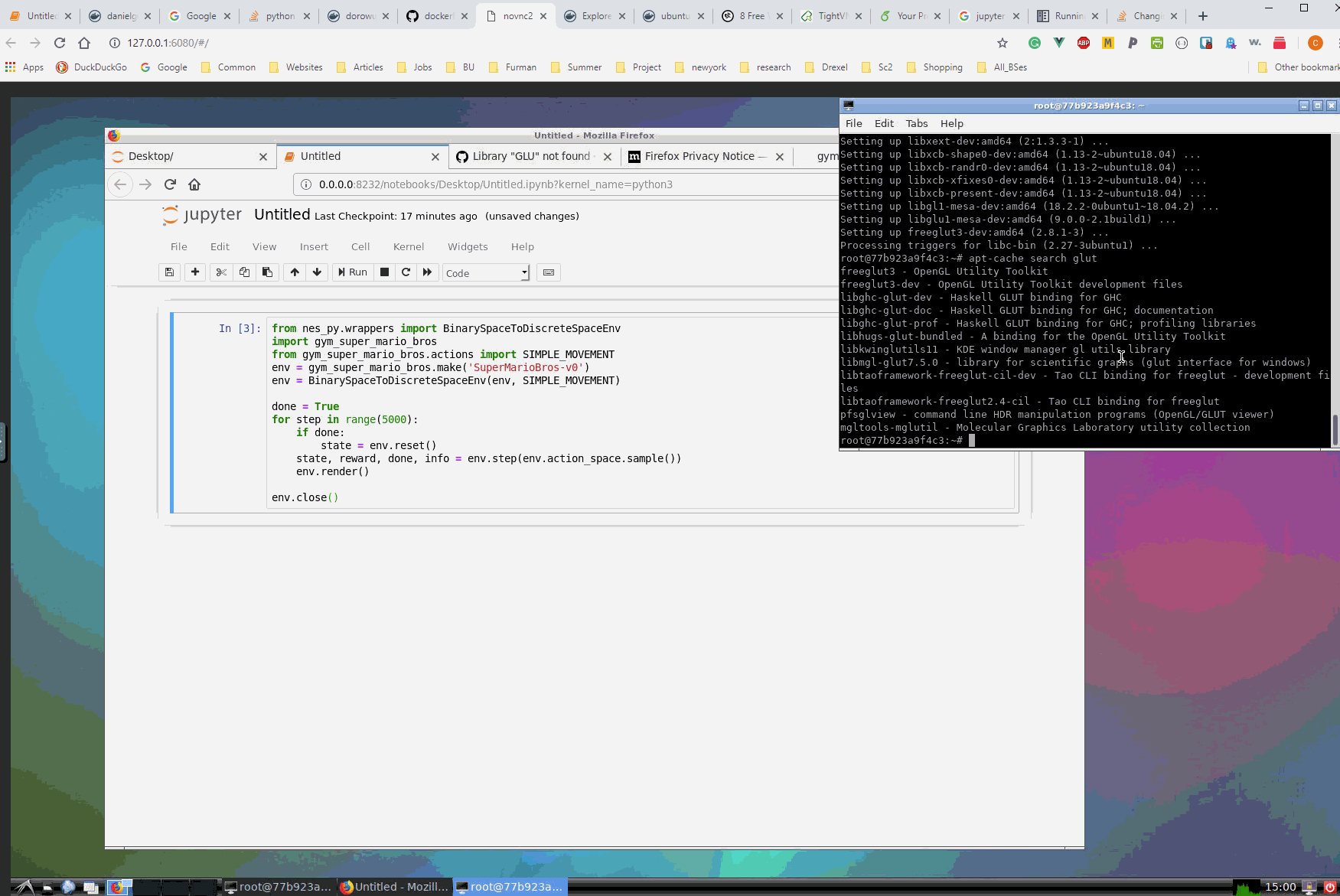
Task: Open the Jupyter Kernel menu
Action: point(409,246)
